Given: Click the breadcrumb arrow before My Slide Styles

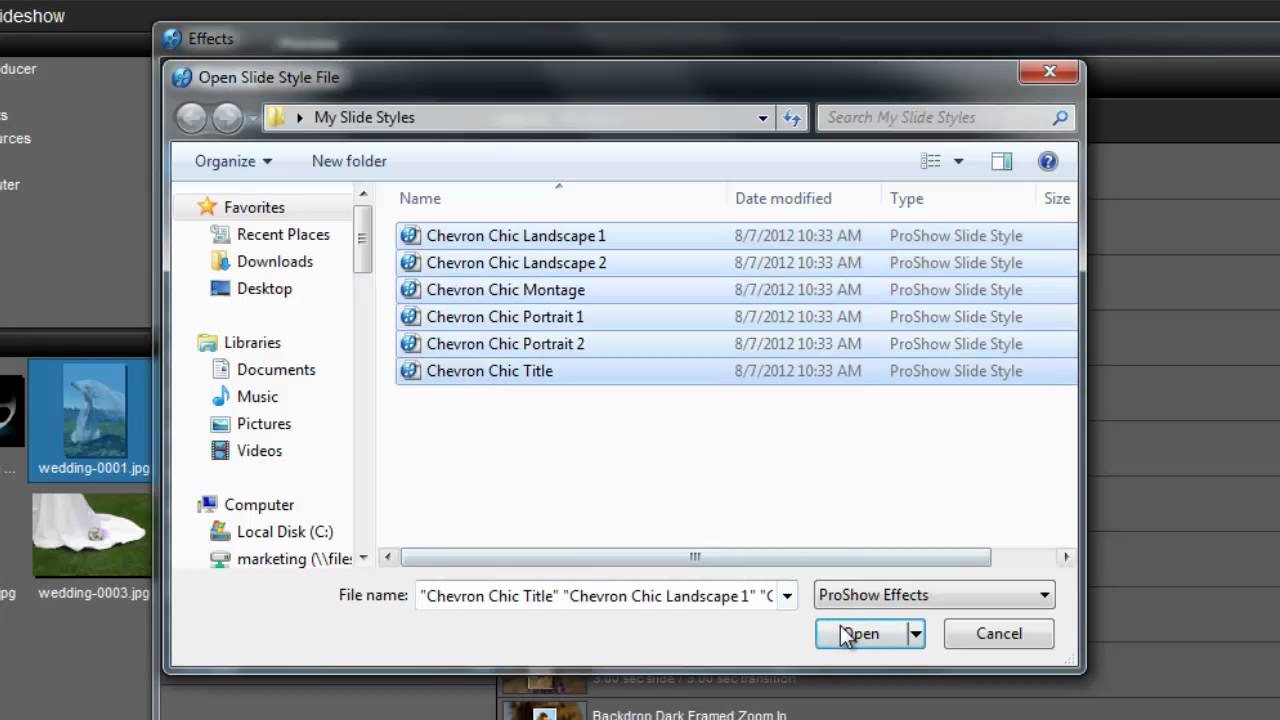Looking at the screenshot, I should (x=299, y=118).
